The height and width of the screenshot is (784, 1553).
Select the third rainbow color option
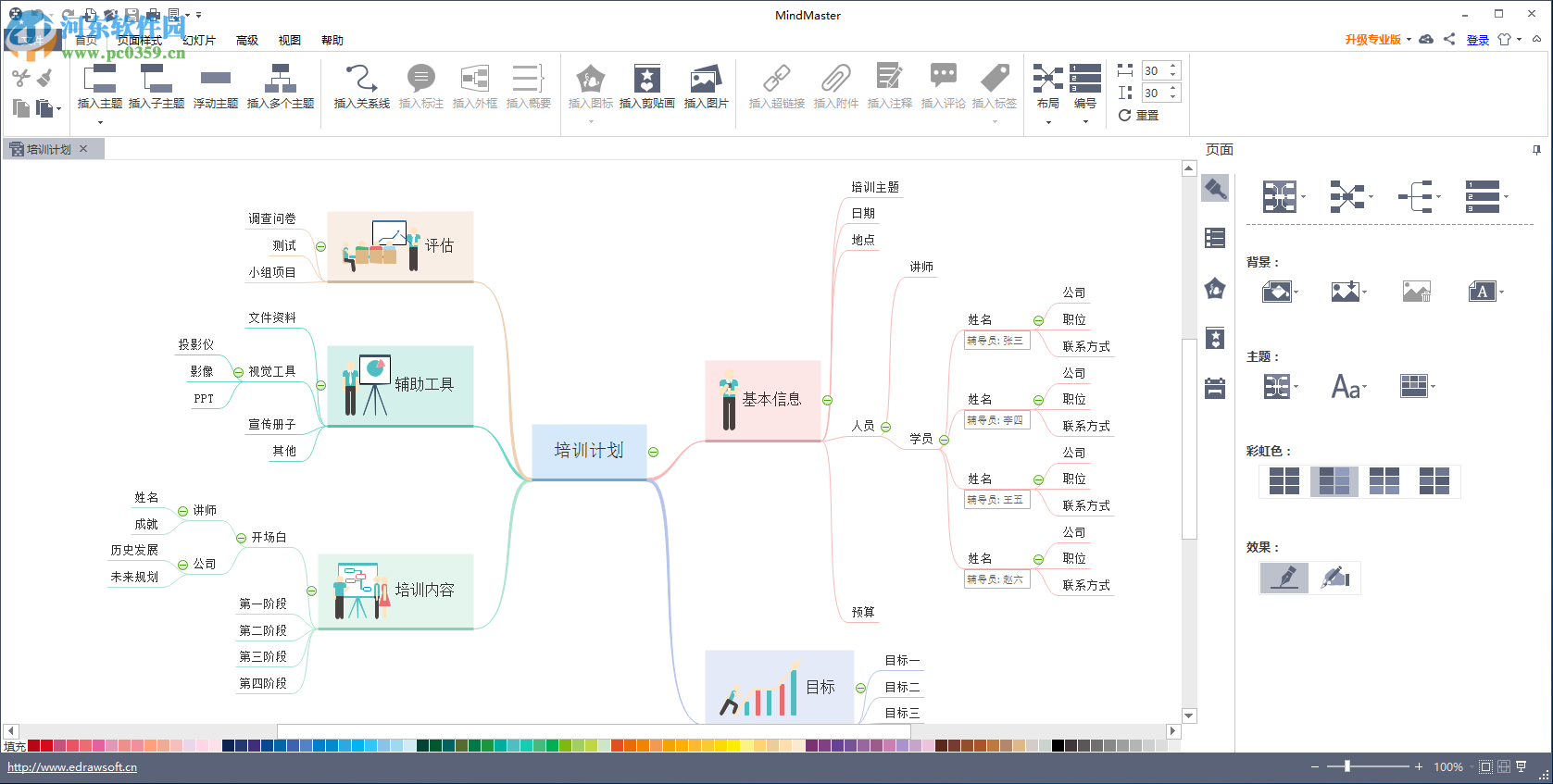pos(1384,481)
